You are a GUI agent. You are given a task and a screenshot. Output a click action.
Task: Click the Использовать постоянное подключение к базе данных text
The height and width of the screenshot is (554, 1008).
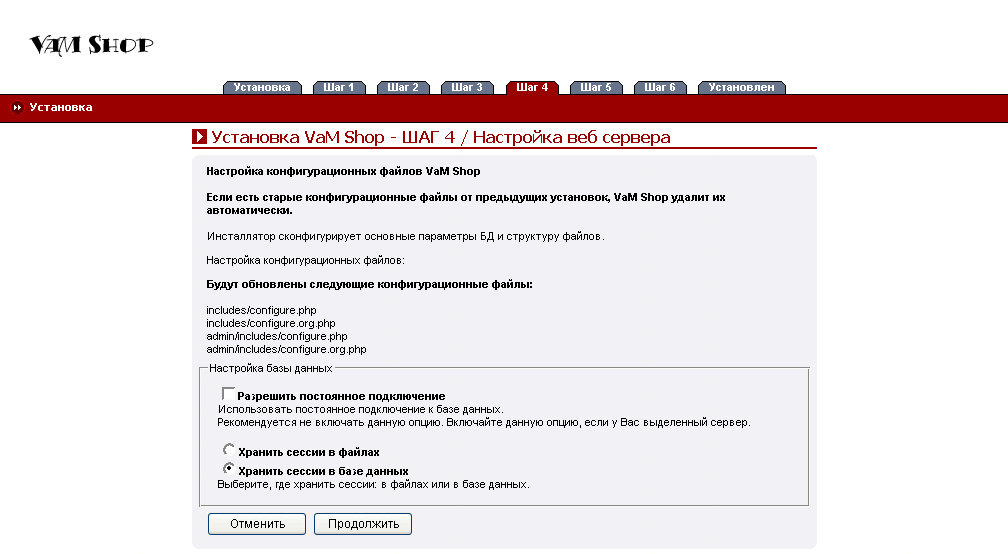tap(361, 409)
